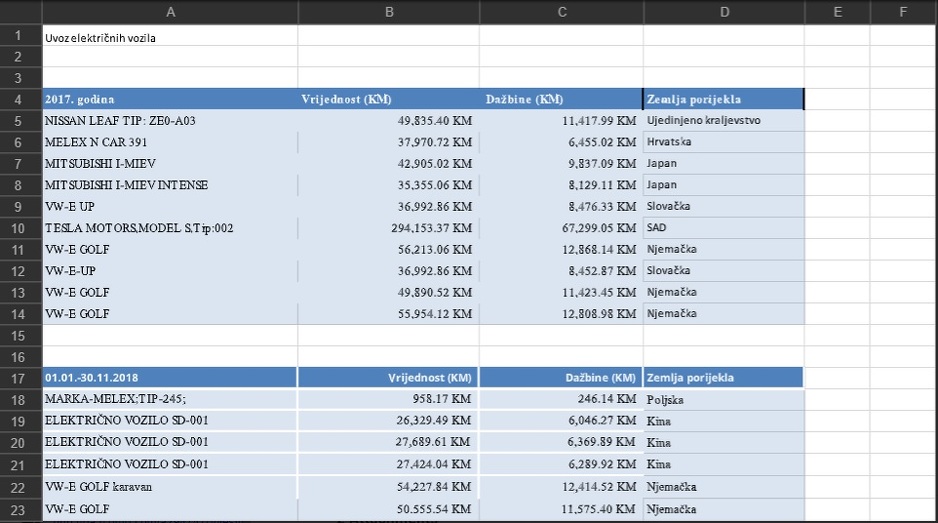This screenshot has height=523, width=938.
Task: Select column F header
Action: pos(903,12)
